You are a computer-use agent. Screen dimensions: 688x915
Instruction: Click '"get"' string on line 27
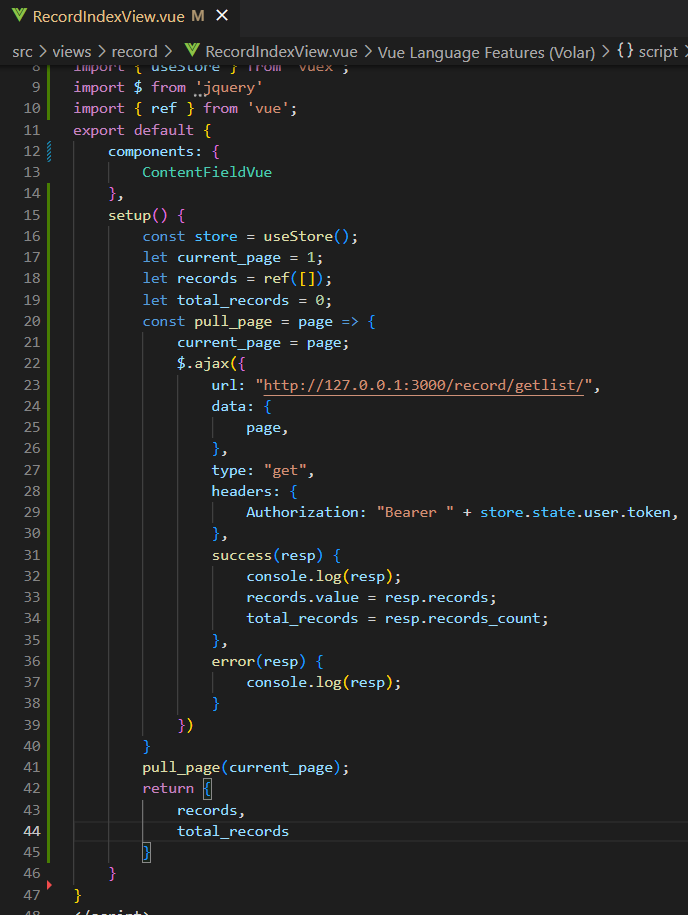(x=285, y=471)
